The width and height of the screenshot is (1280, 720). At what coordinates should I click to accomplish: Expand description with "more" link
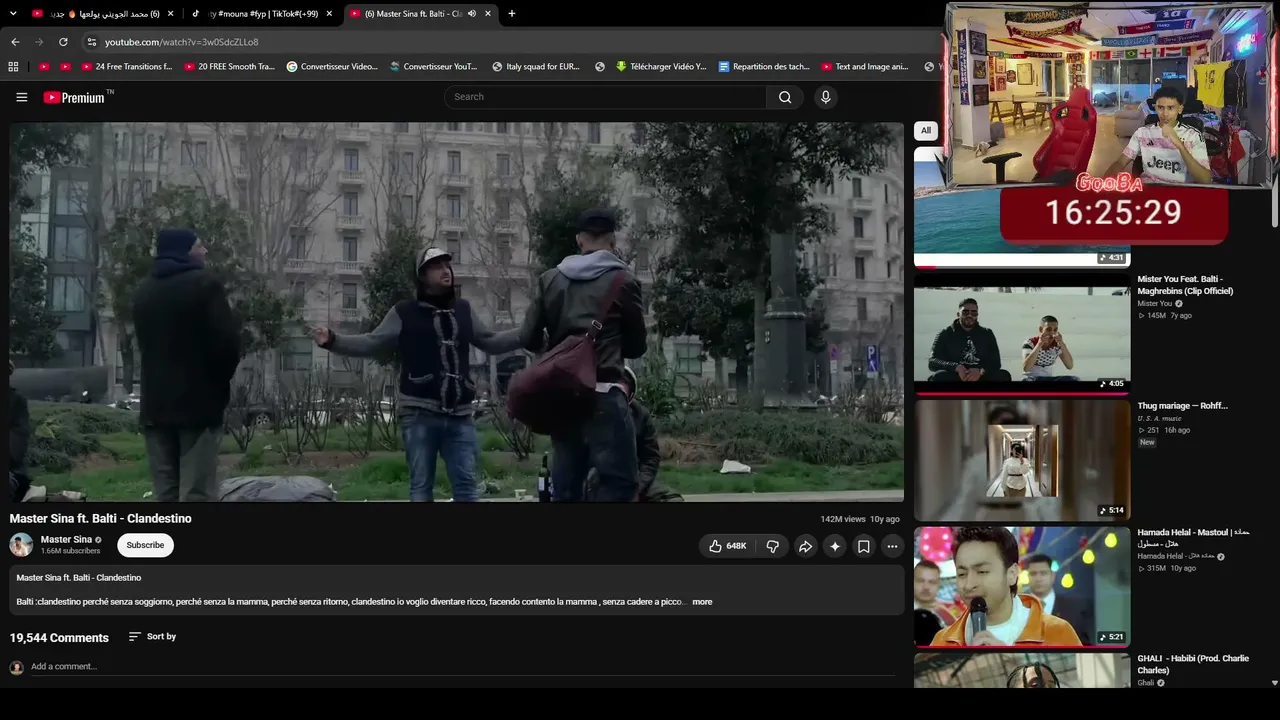coord(702,602)
